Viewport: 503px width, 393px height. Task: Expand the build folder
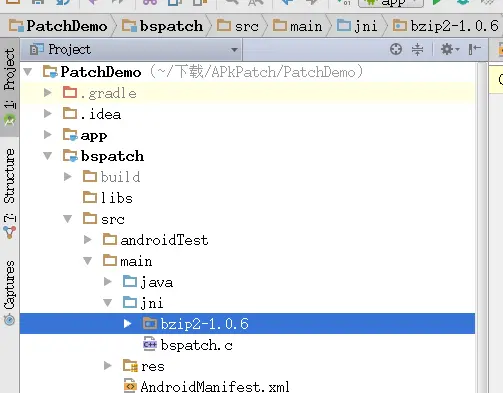pos(68,177)
